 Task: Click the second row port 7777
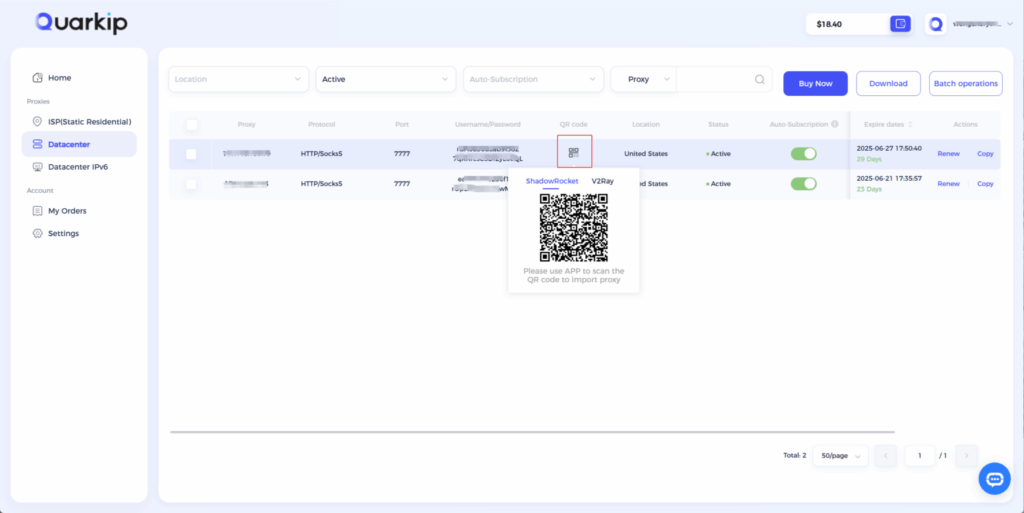[x=402, y=184]
